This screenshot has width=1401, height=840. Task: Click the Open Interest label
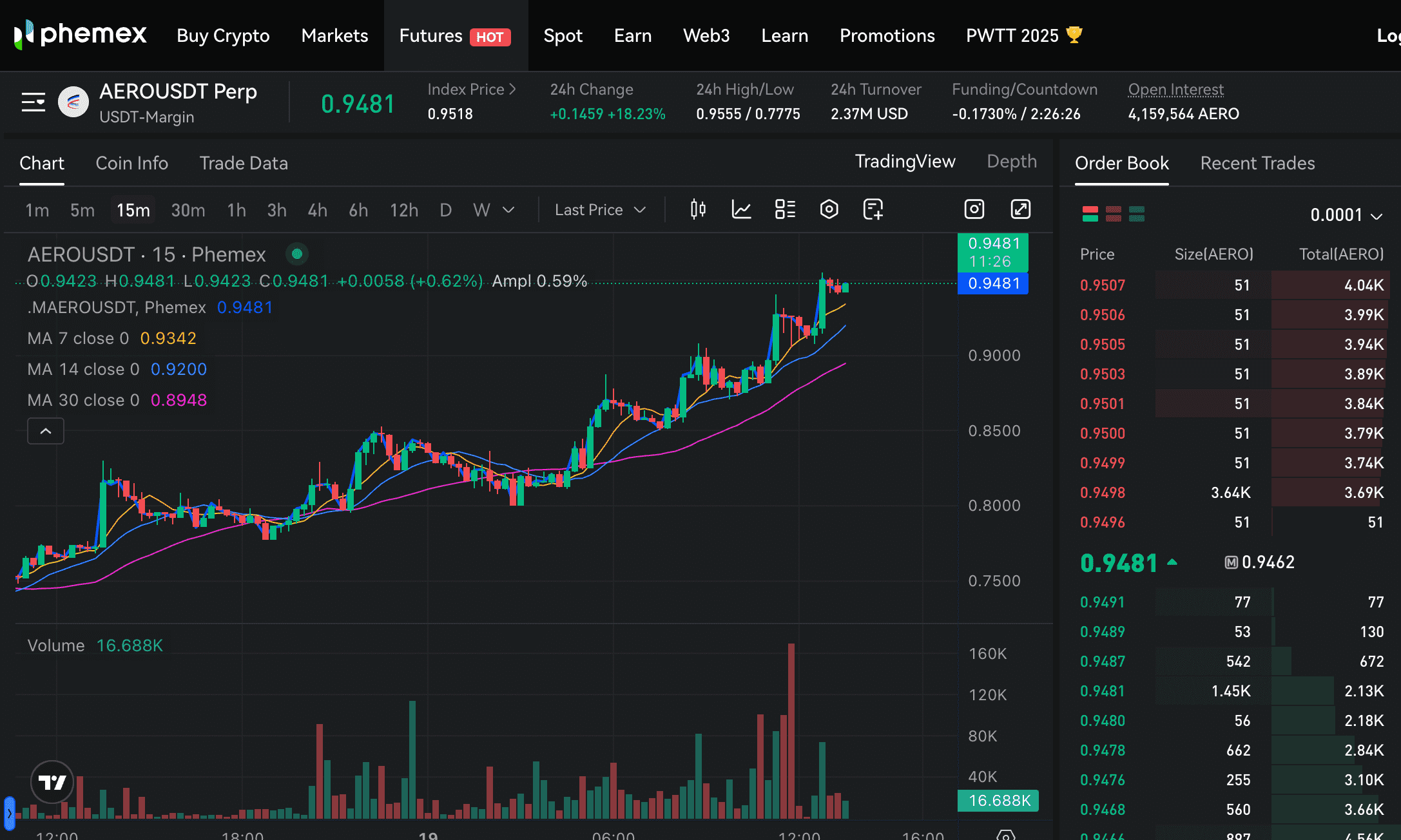pyautogui.click(x=1175, y=90)
